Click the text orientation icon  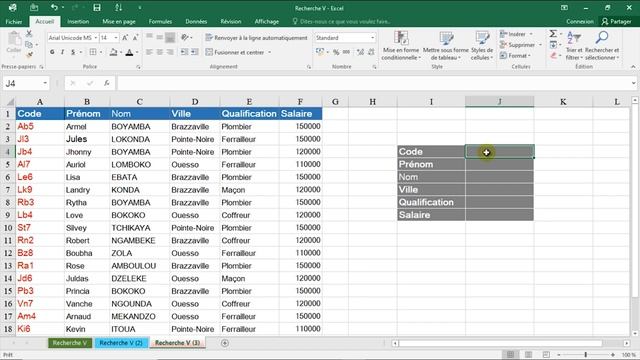point(185,38)
